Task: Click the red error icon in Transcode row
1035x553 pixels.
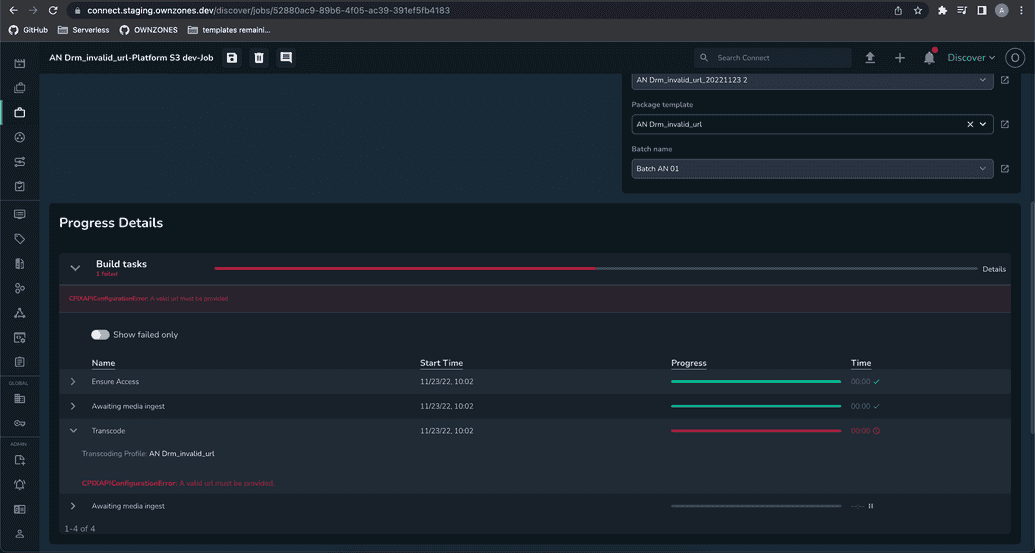Action: pyautogui.click(x=877, y=431)
